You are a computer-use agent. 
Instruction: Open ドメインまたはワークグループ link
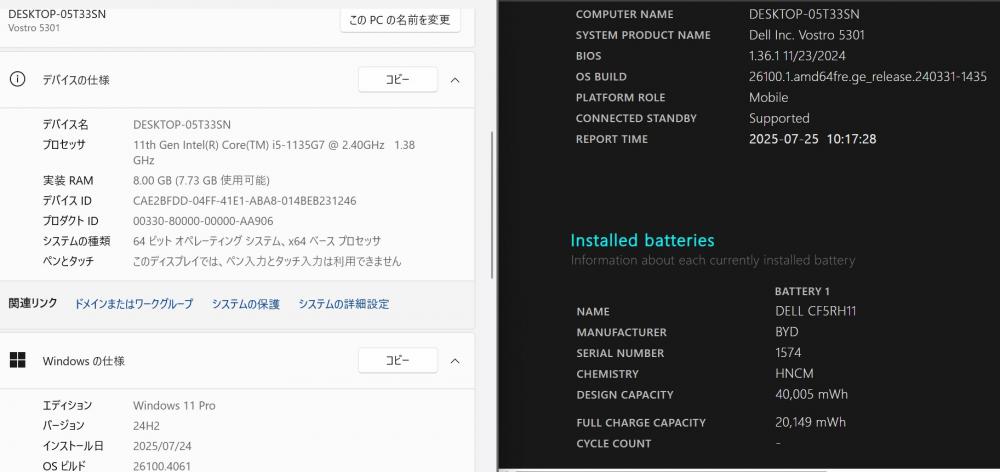coord(134,304)
